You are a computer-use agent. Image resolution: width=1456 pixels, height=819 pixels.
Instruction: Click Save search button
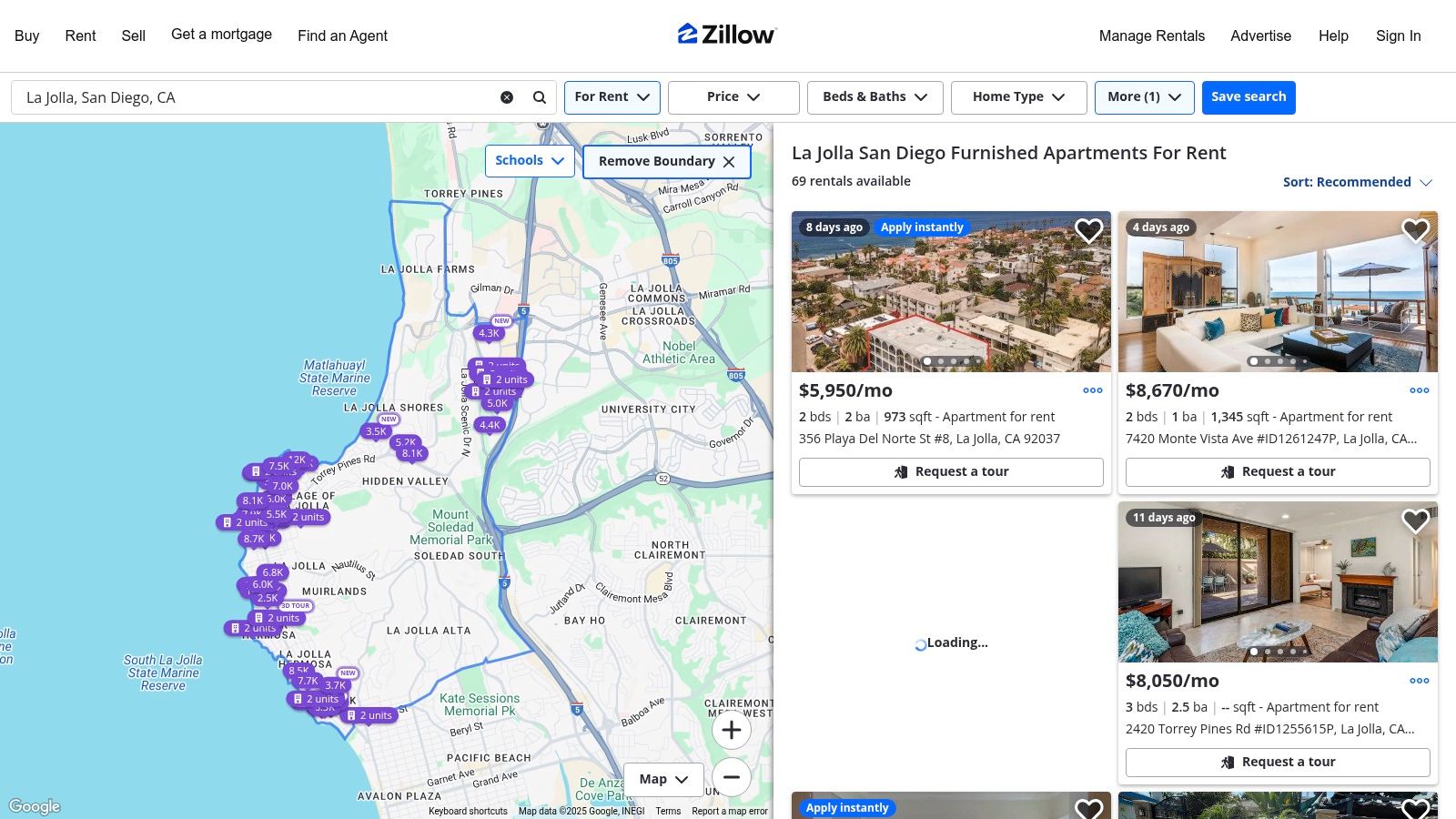(x=1249, y=97)
